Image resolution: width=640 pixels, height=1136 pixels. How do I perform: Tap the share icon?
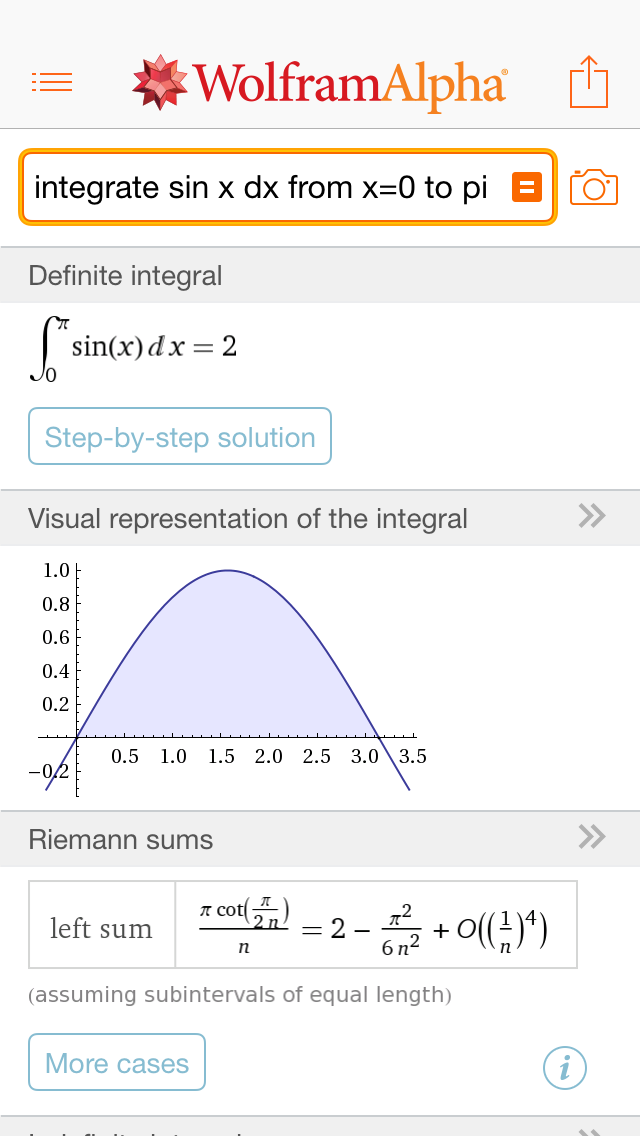pyautogui.click(x=589, y=81)
